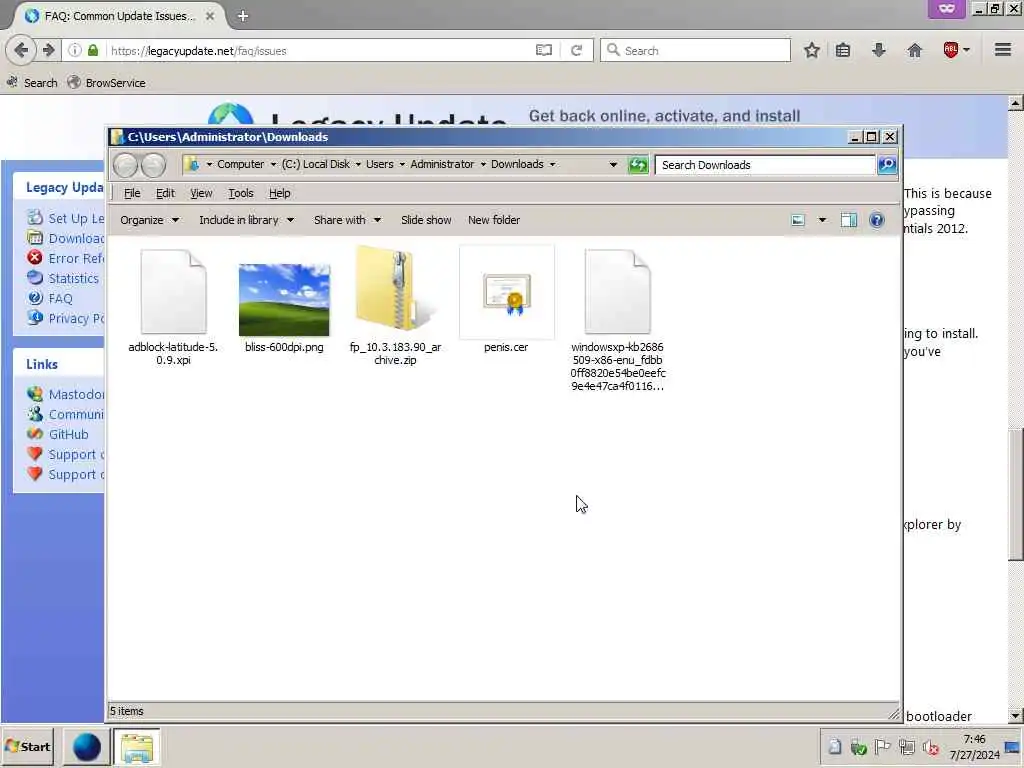
Task: Click the Search Downloads magnifier button
Action: 887,165
